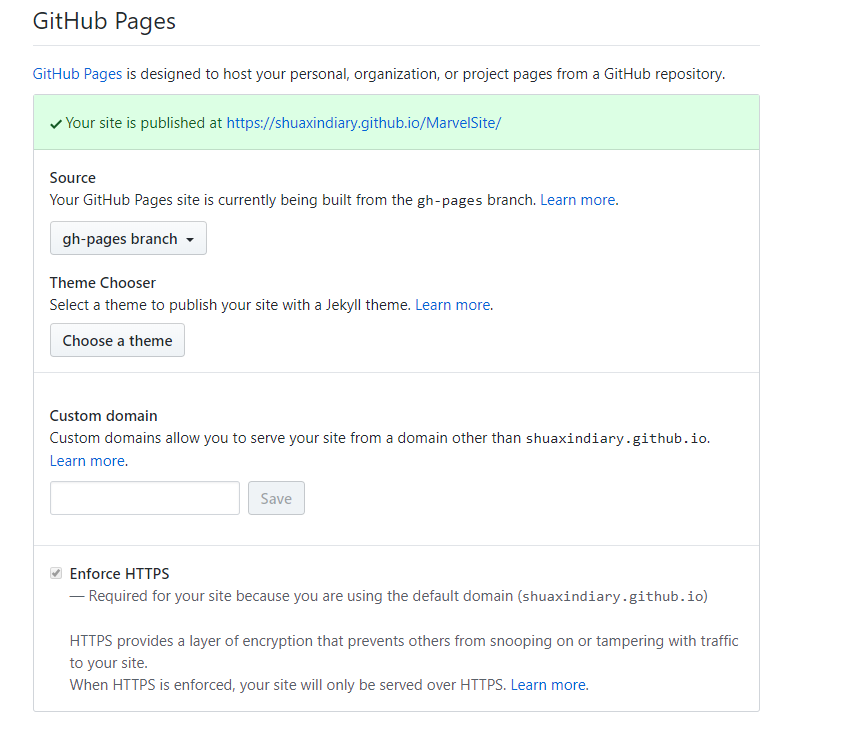Image resolution: width=857 pixels, height=742 pixels.
Task: Open Learn more about HTTPS enforcement
Action: tap(547, 685)
